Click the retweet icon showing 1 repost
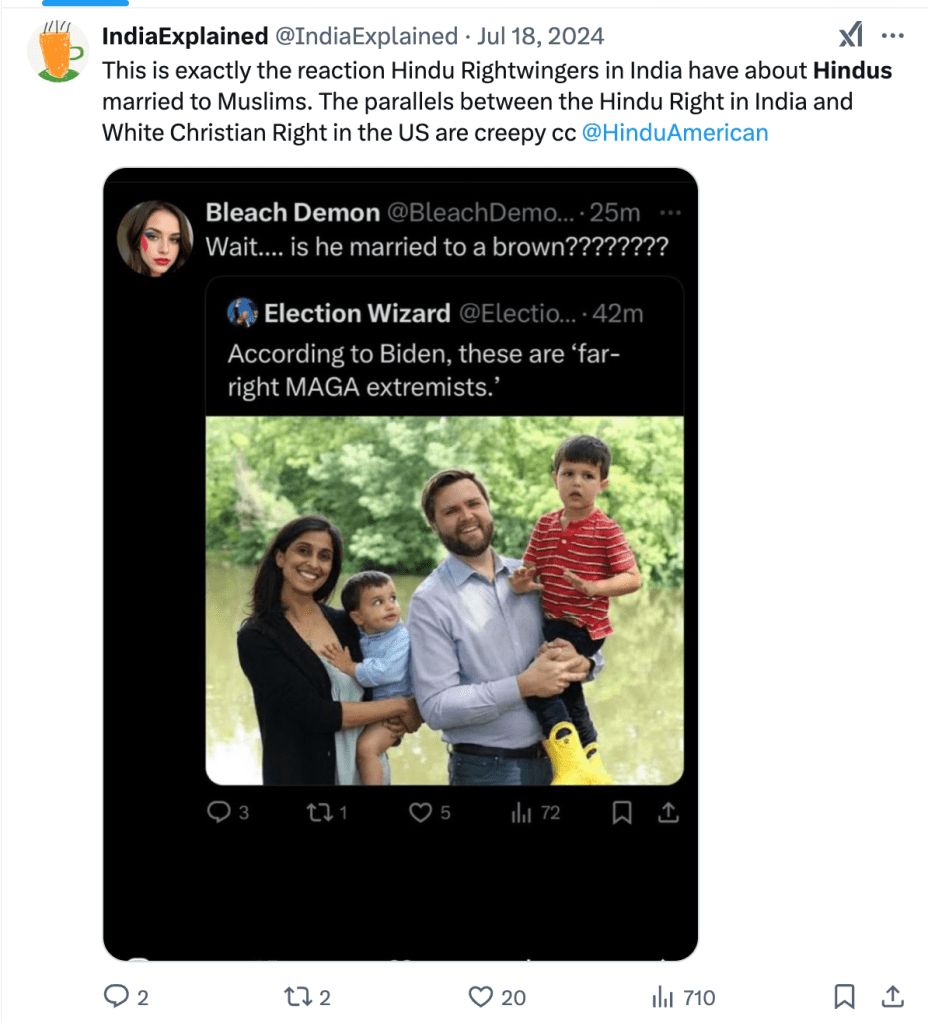This screenshot has width=928, height=1023. tap(316, 813)
